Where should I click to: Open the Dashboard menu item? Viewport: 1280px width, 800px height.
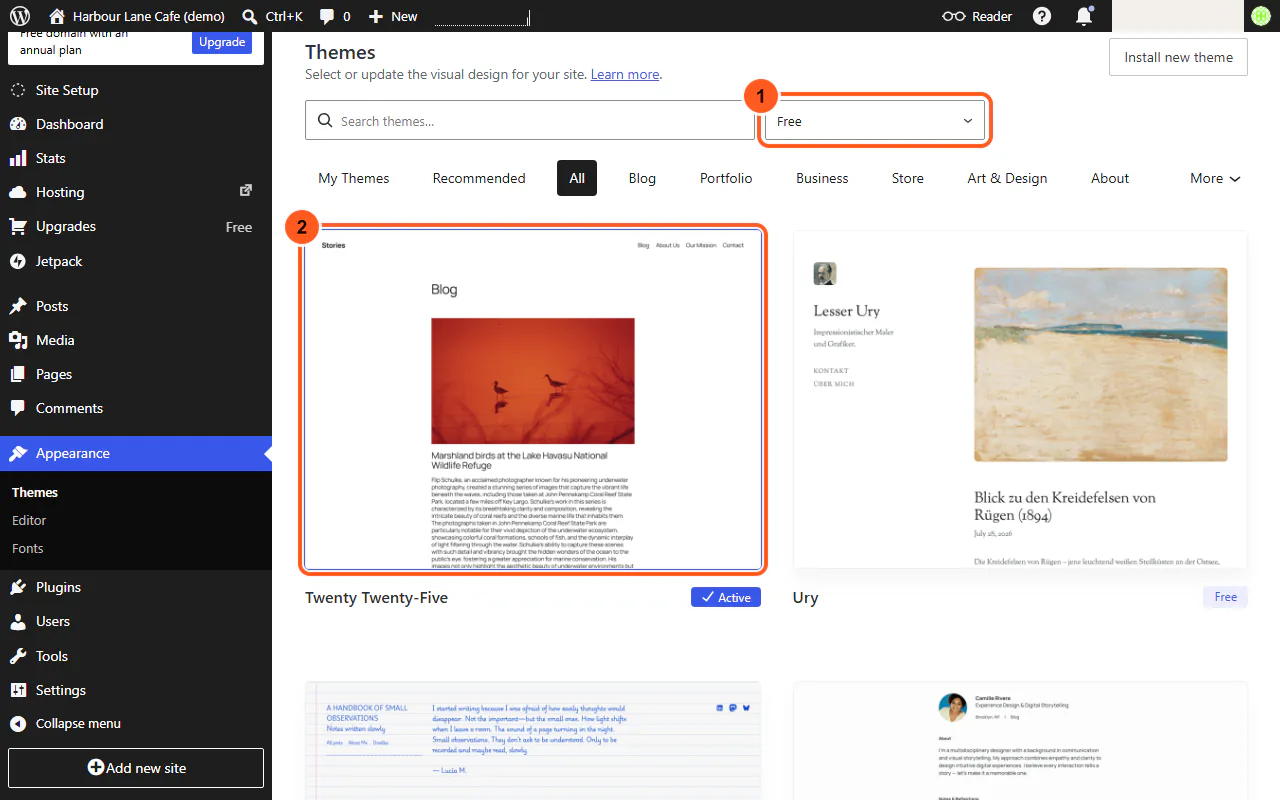pos(136,124)
